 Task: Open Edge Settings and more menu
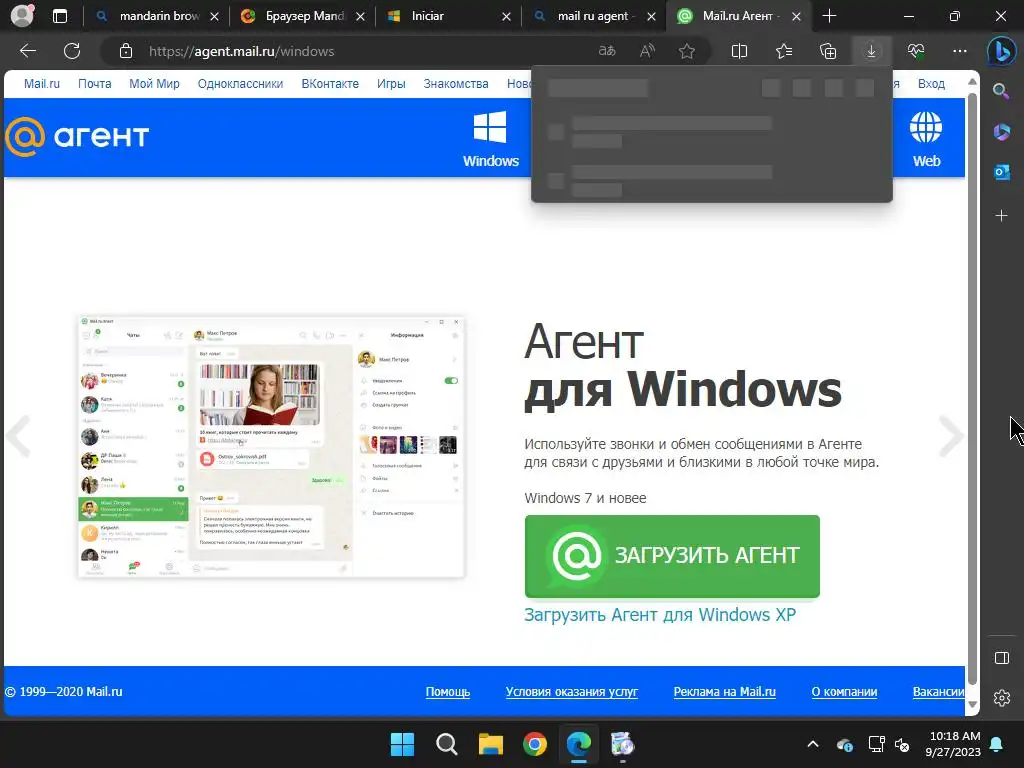[x=959, y=51]
